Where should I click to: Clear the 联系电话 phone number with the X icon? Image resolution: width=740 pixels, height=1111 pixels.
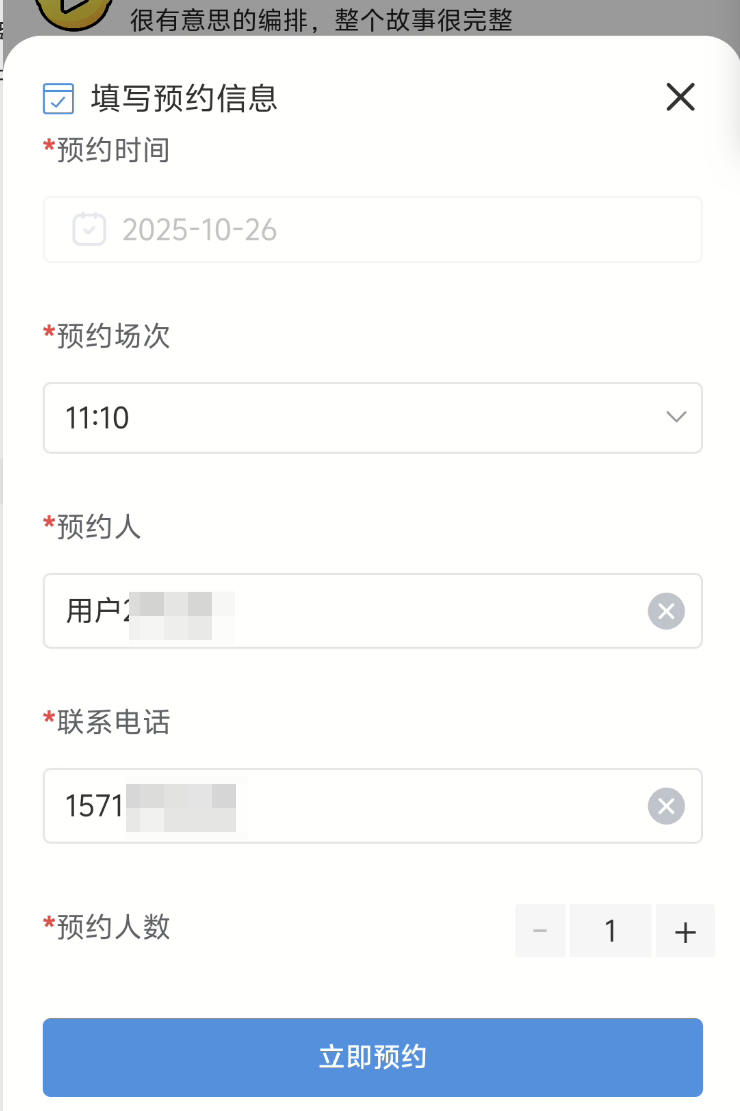[666, 805]
